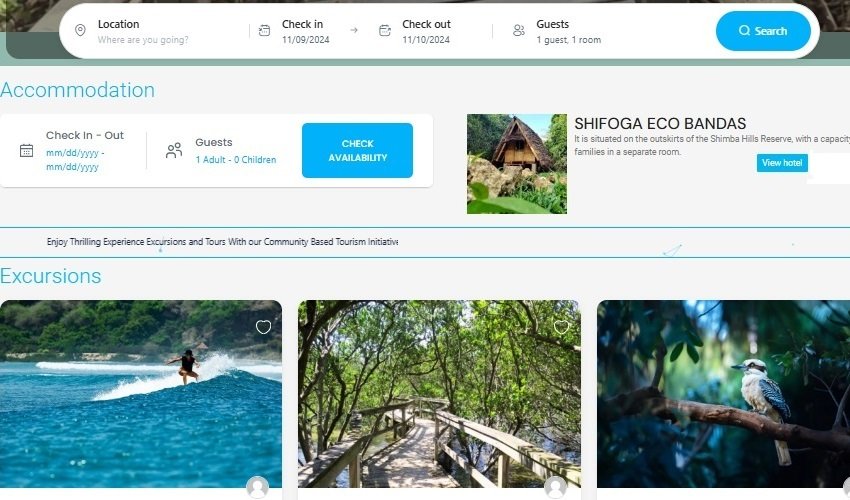Click the Check in calendar icon

pyautogui.click(x=264, y=31)
